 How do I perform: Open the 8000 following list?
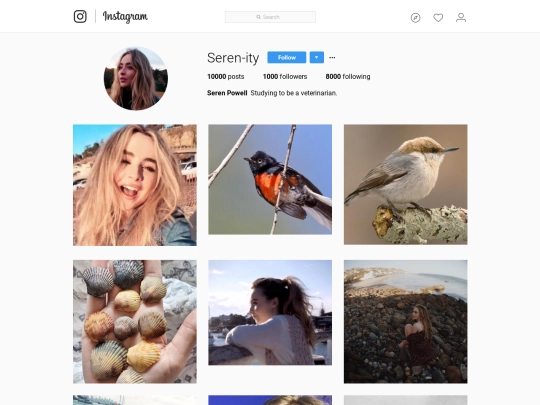tap(348, 76)
